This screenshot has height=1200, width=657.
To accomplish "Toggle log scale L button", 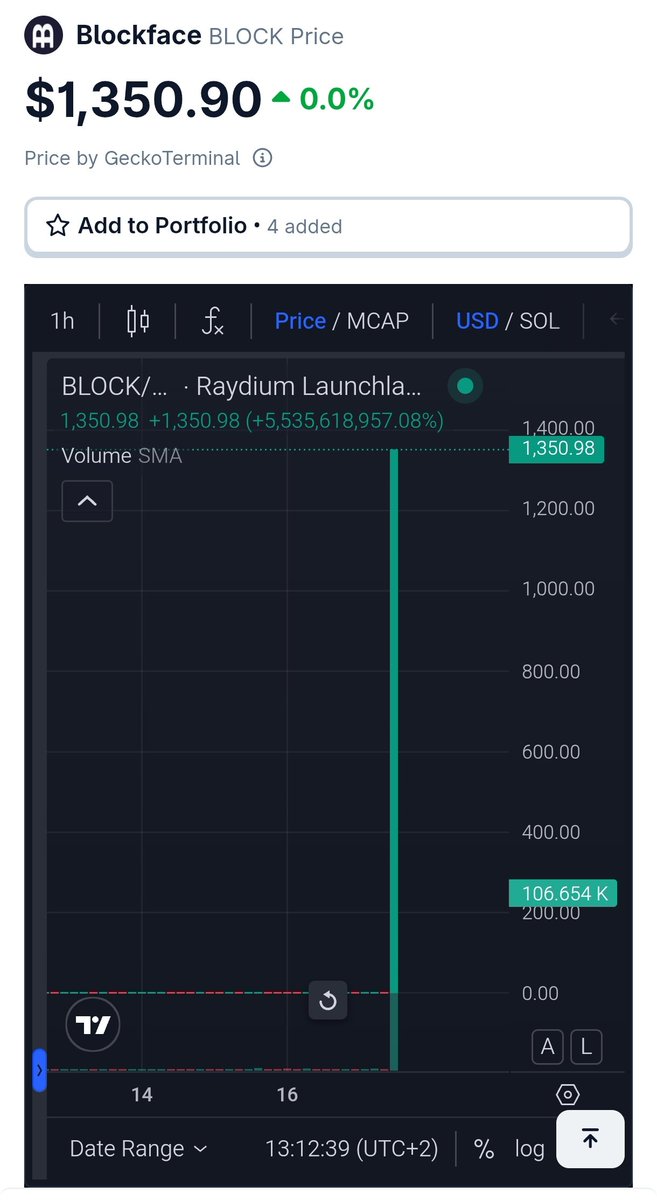I will coord(586,1047).
